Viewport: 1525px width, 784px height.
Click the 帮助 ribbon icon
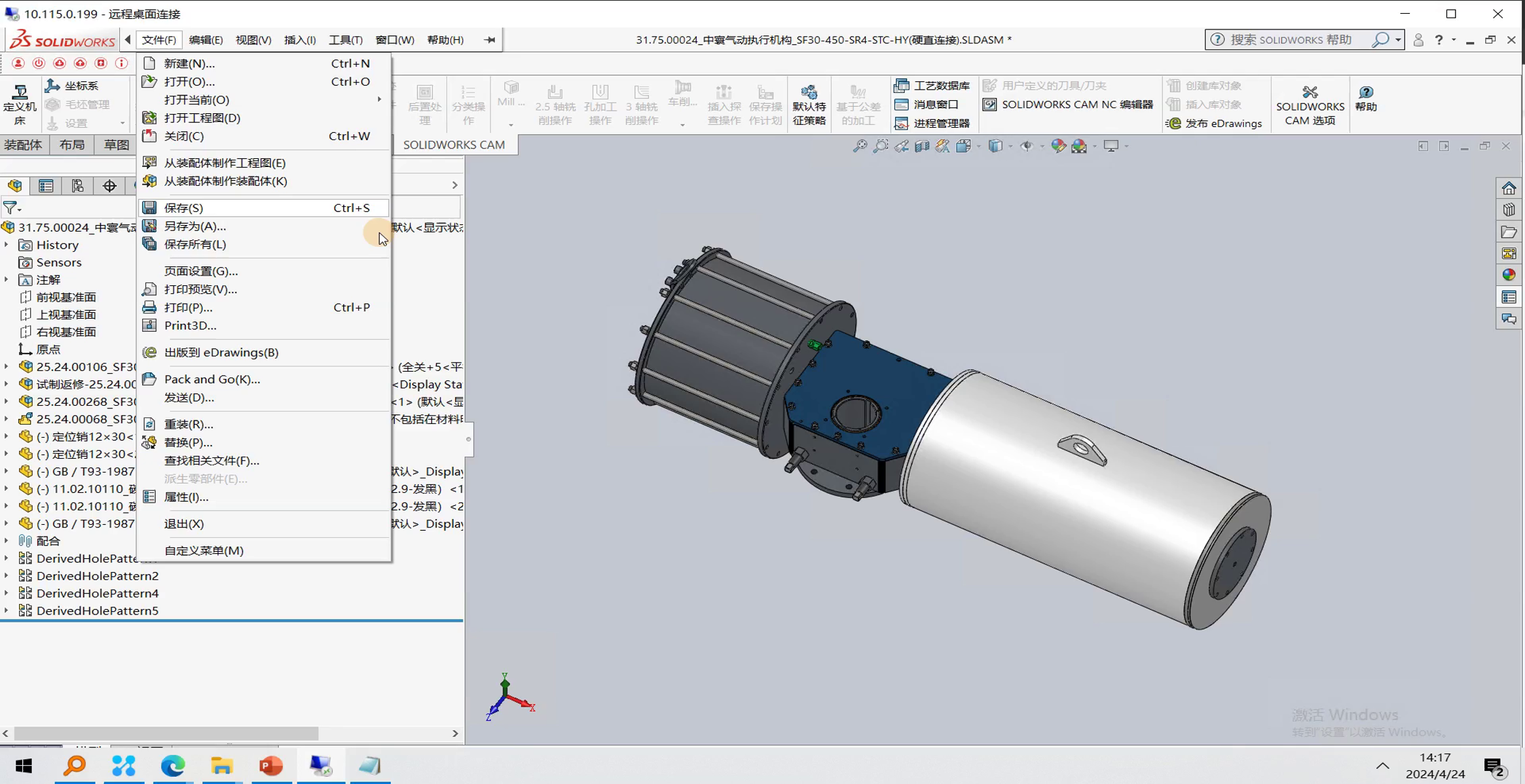pyautogui.click(x=1366, y=99)
